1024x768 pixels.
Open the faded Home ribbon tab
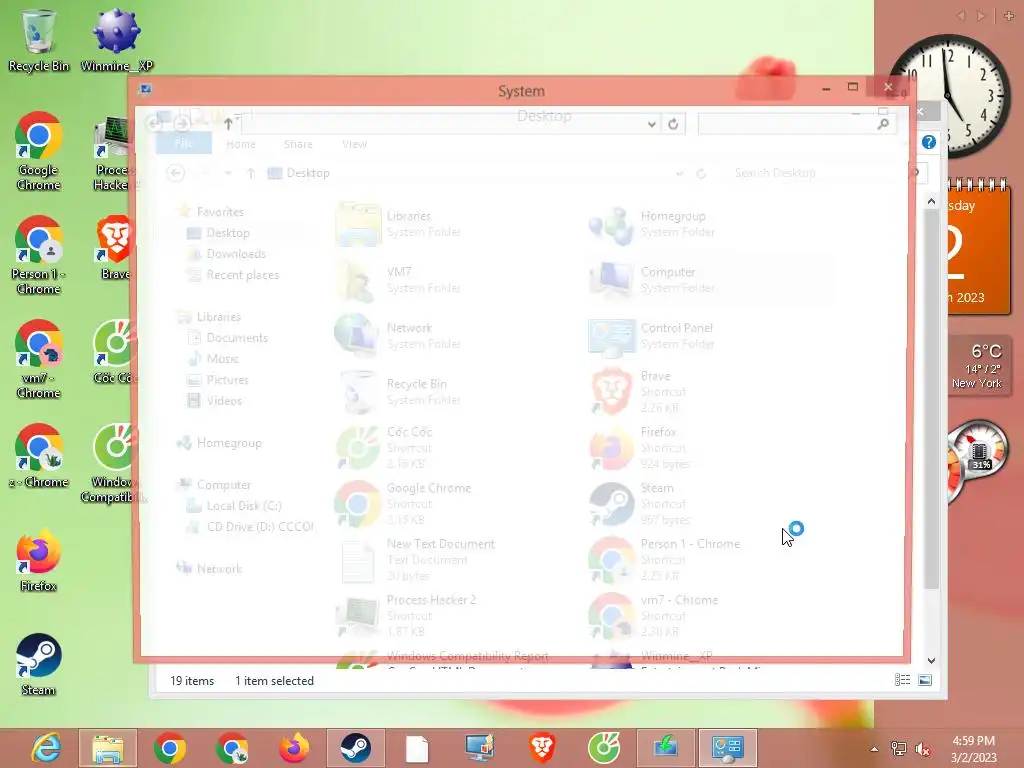pyautogui.click(x=241, y=144)
